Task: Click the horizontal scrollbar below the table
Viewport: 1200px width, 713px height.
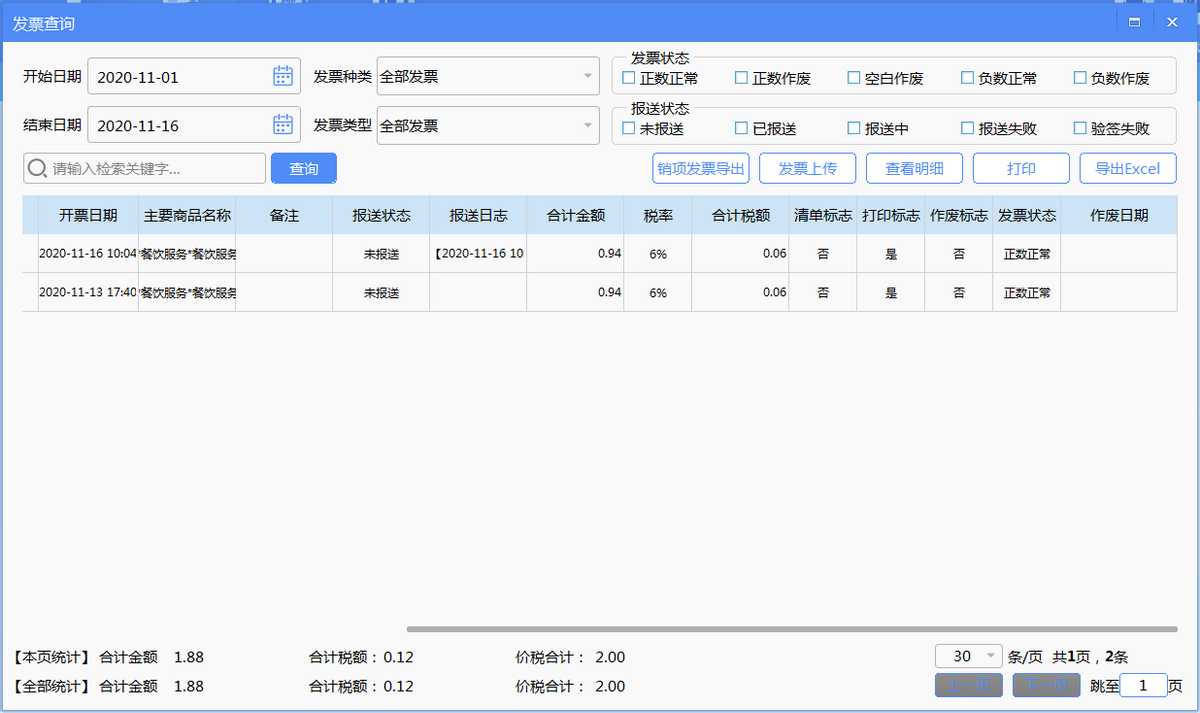Action: click(x=790, y=629)
